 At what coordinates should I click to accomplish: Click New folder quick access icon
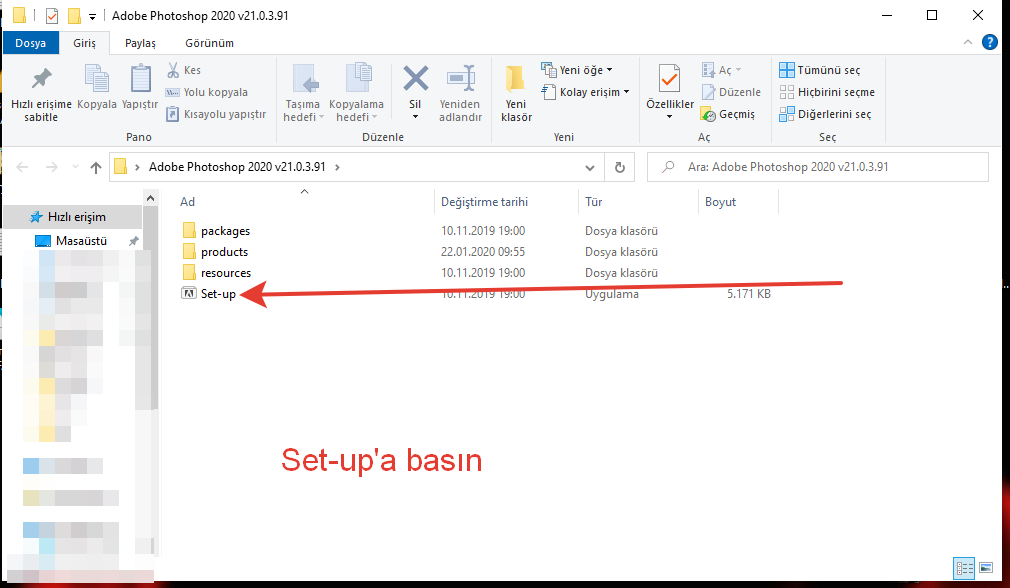point(74,15)
